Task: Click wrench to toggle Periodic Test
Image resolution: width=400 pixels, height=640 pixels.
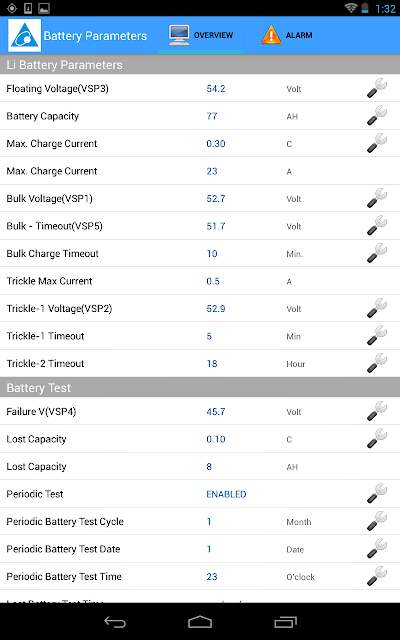Action: point(377,493)
